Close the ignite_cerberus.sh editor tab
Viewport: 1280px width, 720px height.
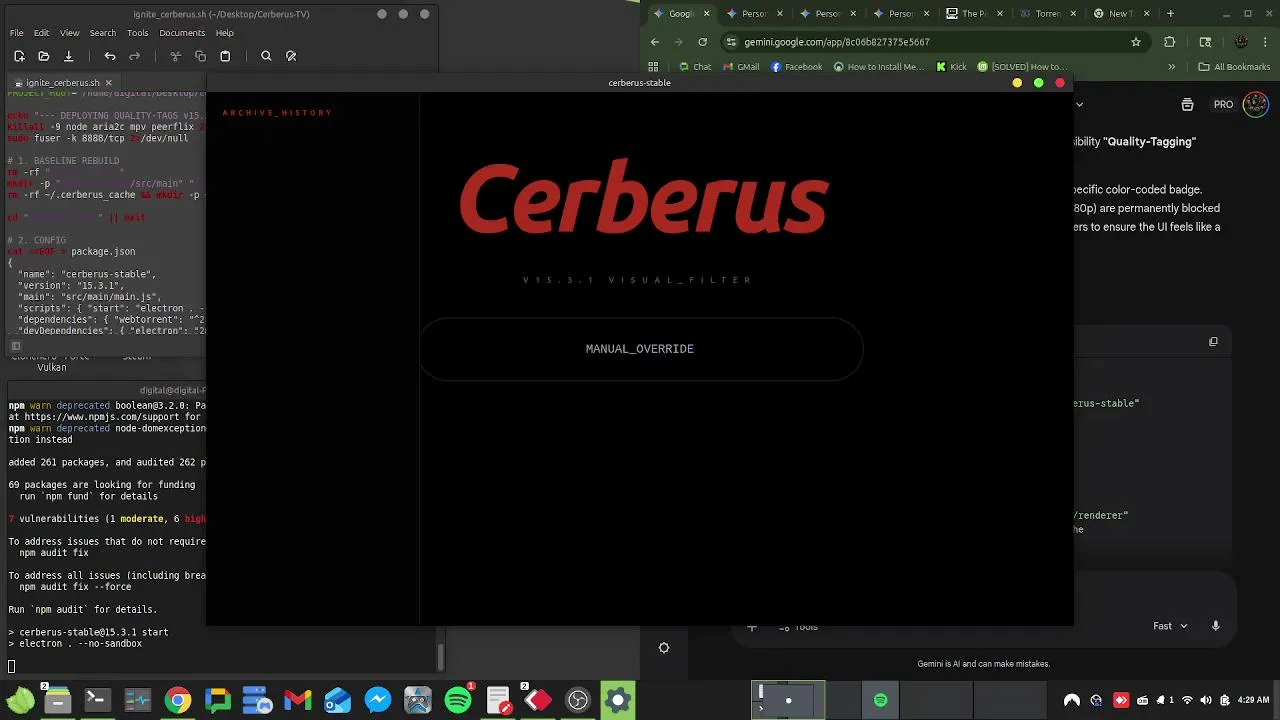pos(109,83)
